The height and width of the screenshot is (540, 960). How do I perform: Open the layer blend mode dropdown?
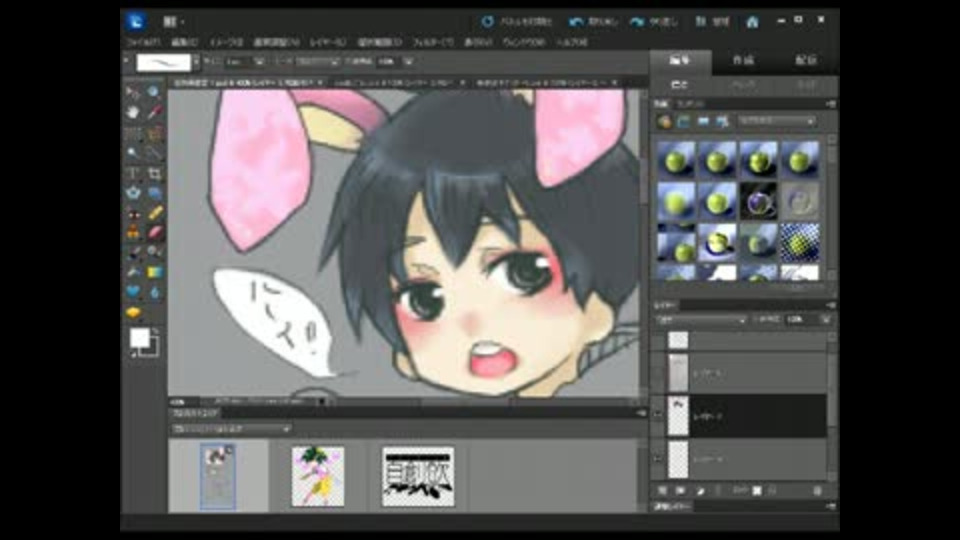(x=701, y=320)
